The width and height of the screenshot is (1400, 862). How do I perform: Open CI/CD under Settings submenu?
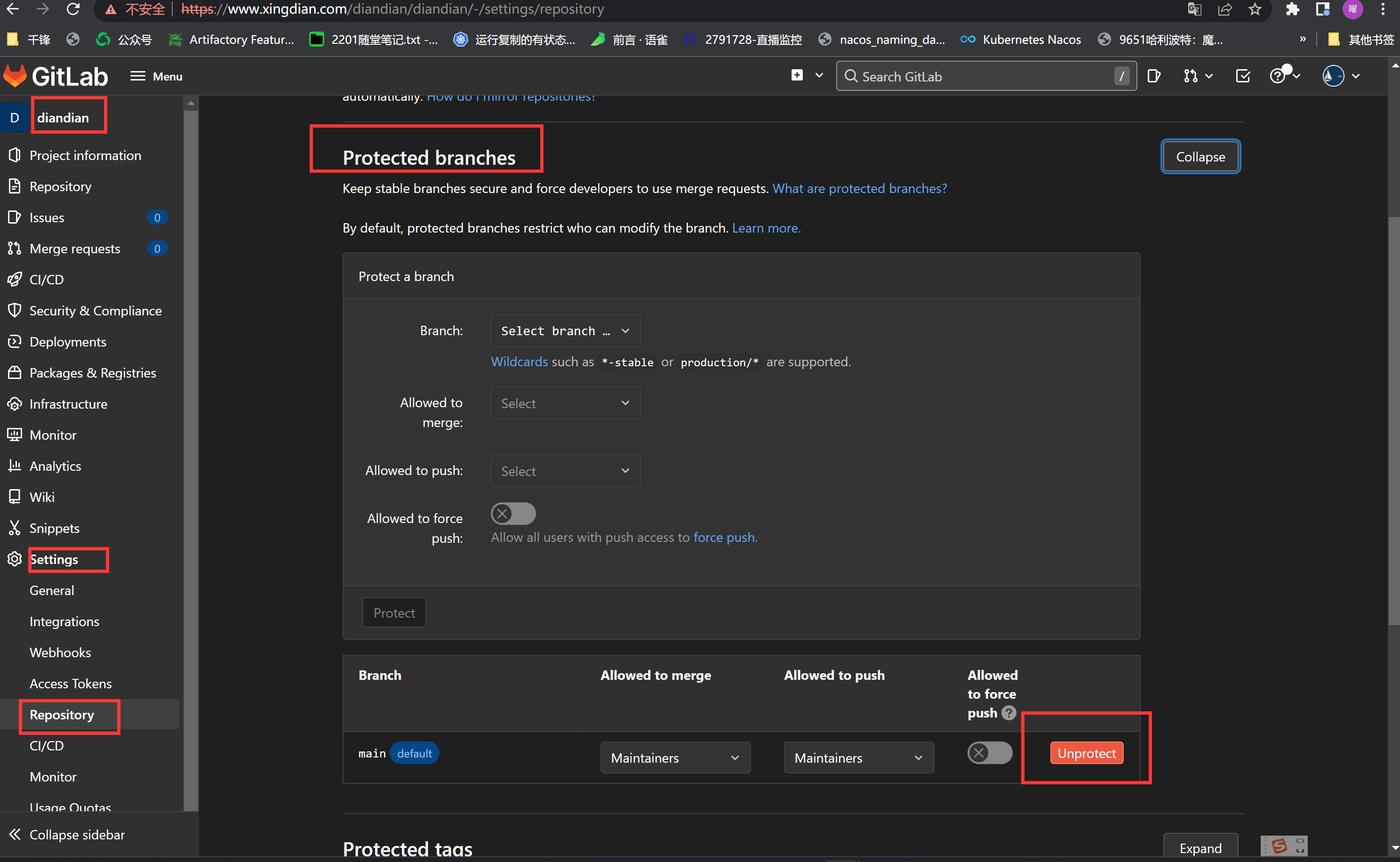pos(47,746)
